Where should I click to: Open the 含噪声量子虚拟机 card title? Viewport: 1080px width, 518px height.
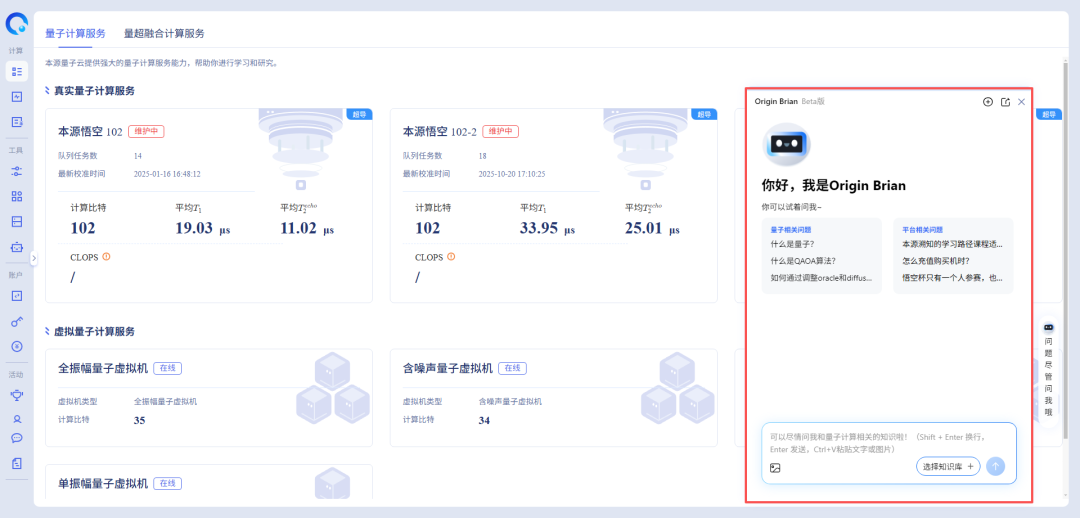(x=448, y=369)
